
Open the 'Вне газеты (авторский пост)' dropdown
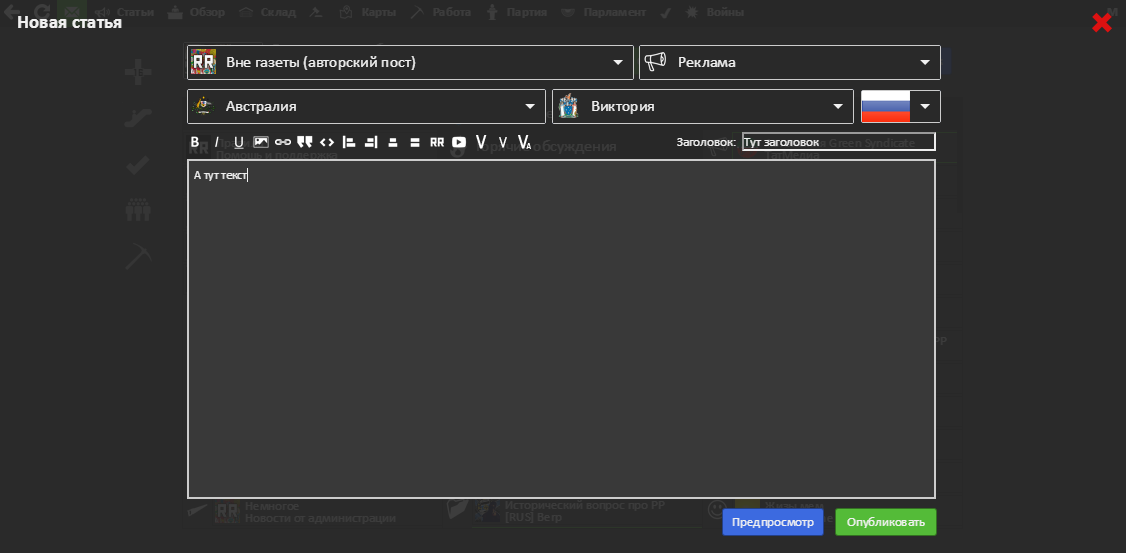410,62
